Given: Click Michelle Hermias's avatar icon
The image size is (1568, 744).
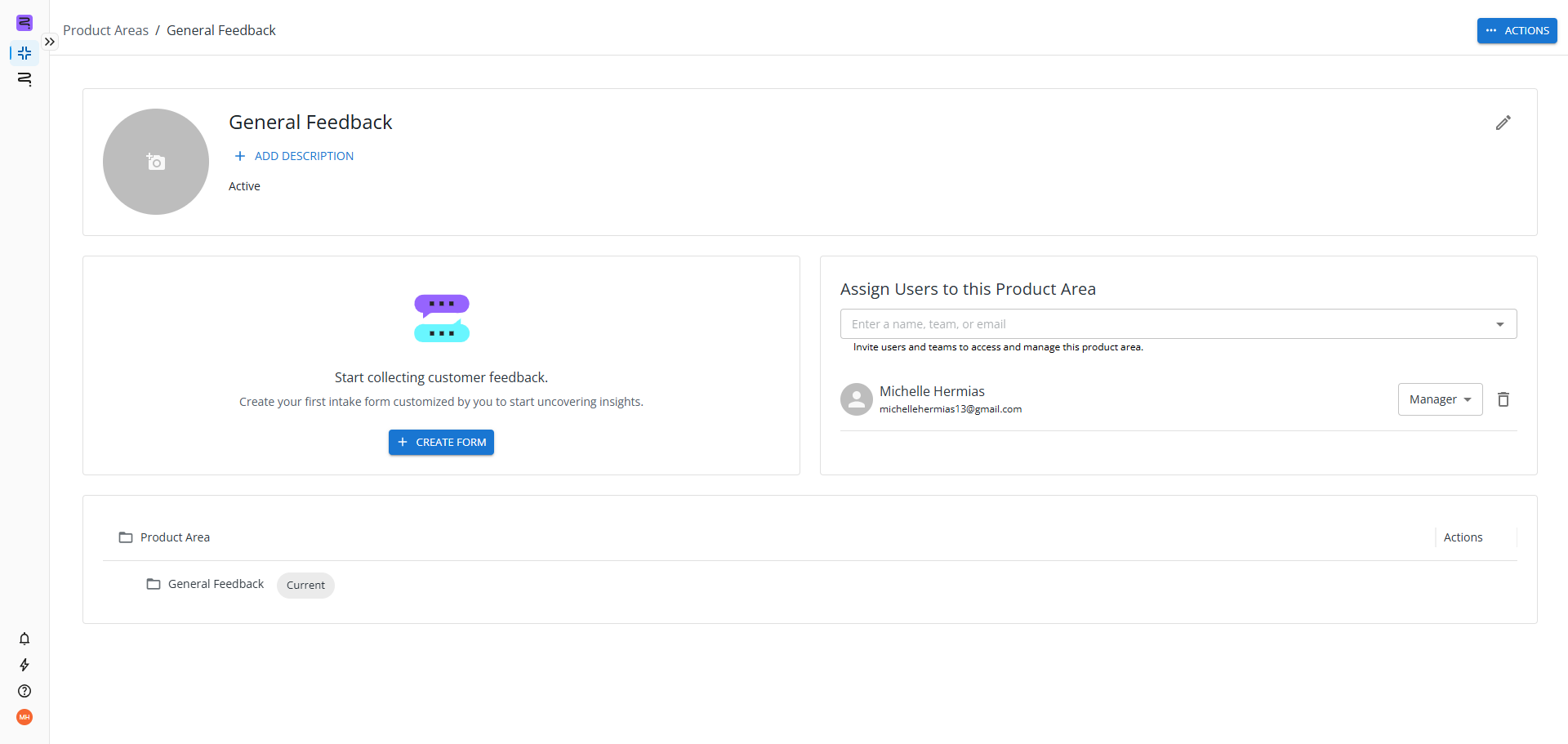Looking at the screenshot, I should [x=857, y=399].
